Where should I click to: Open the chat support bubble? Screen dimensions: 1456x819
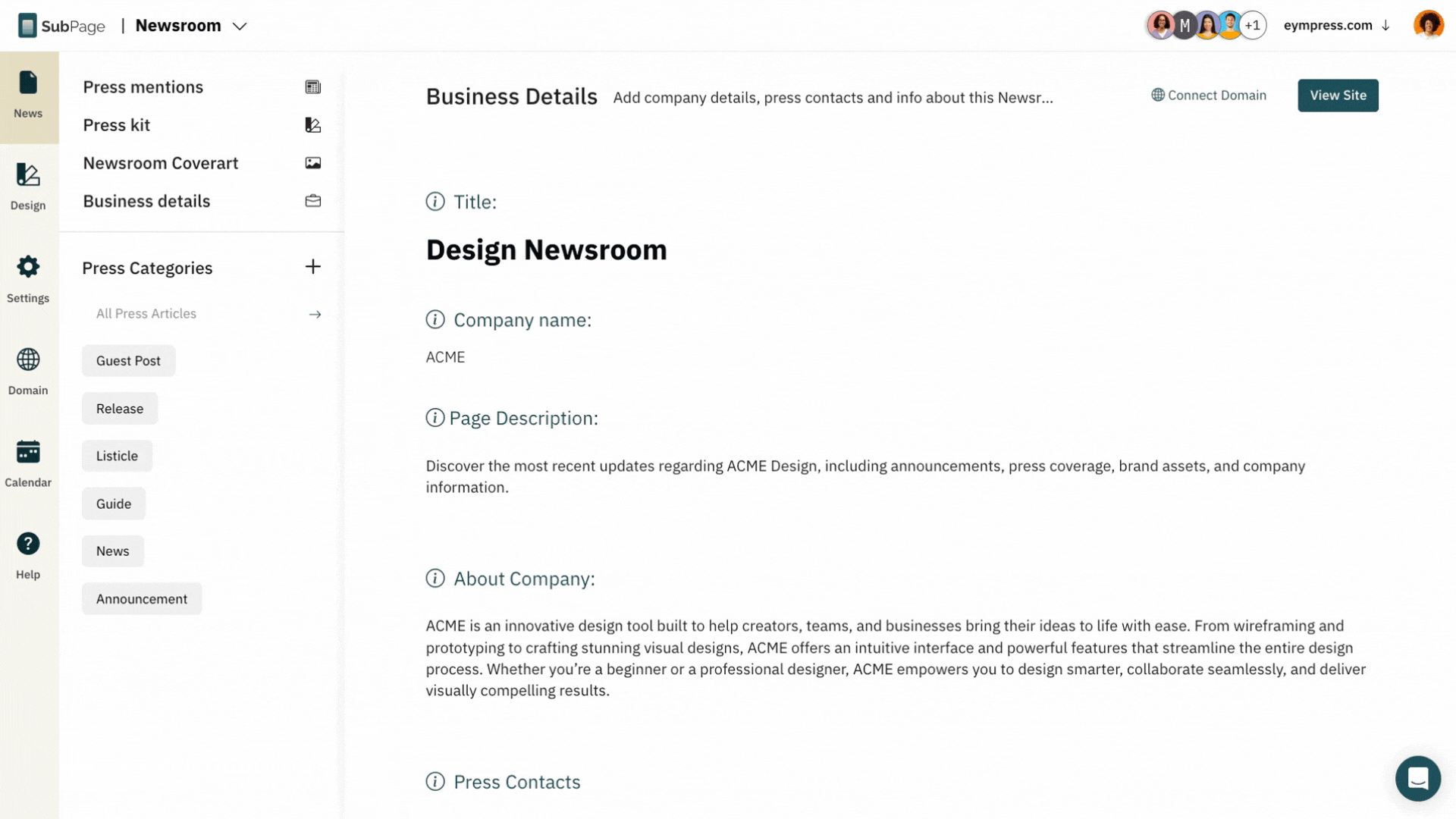[x=1417, y=778]
